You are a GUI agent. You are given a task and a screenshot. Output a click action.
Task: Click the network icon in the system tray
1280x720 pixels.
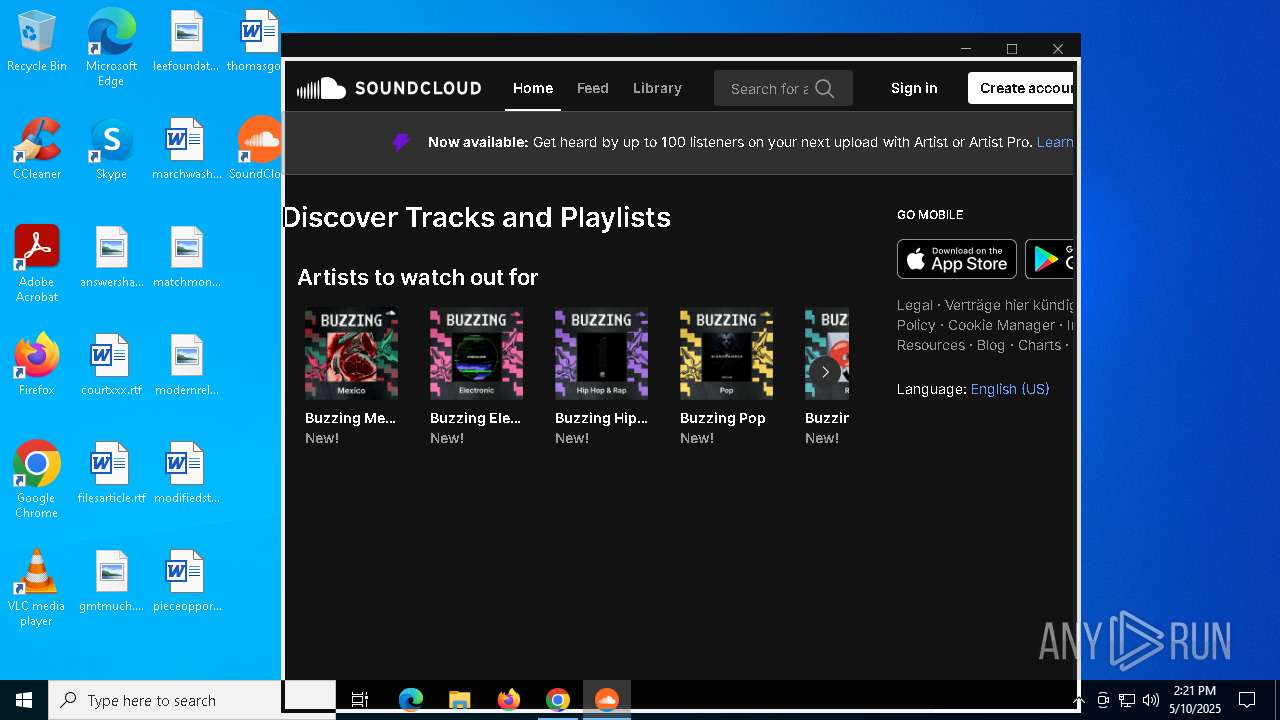point(1126,700)
